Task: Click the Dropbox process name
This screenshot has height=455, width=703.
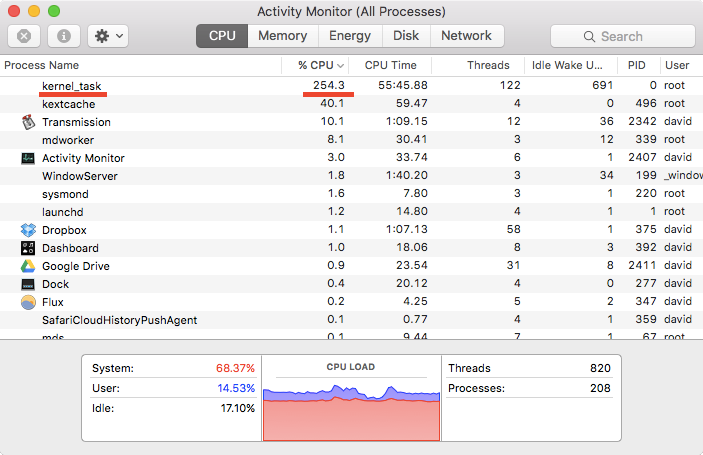Action: tap(64, 230)
